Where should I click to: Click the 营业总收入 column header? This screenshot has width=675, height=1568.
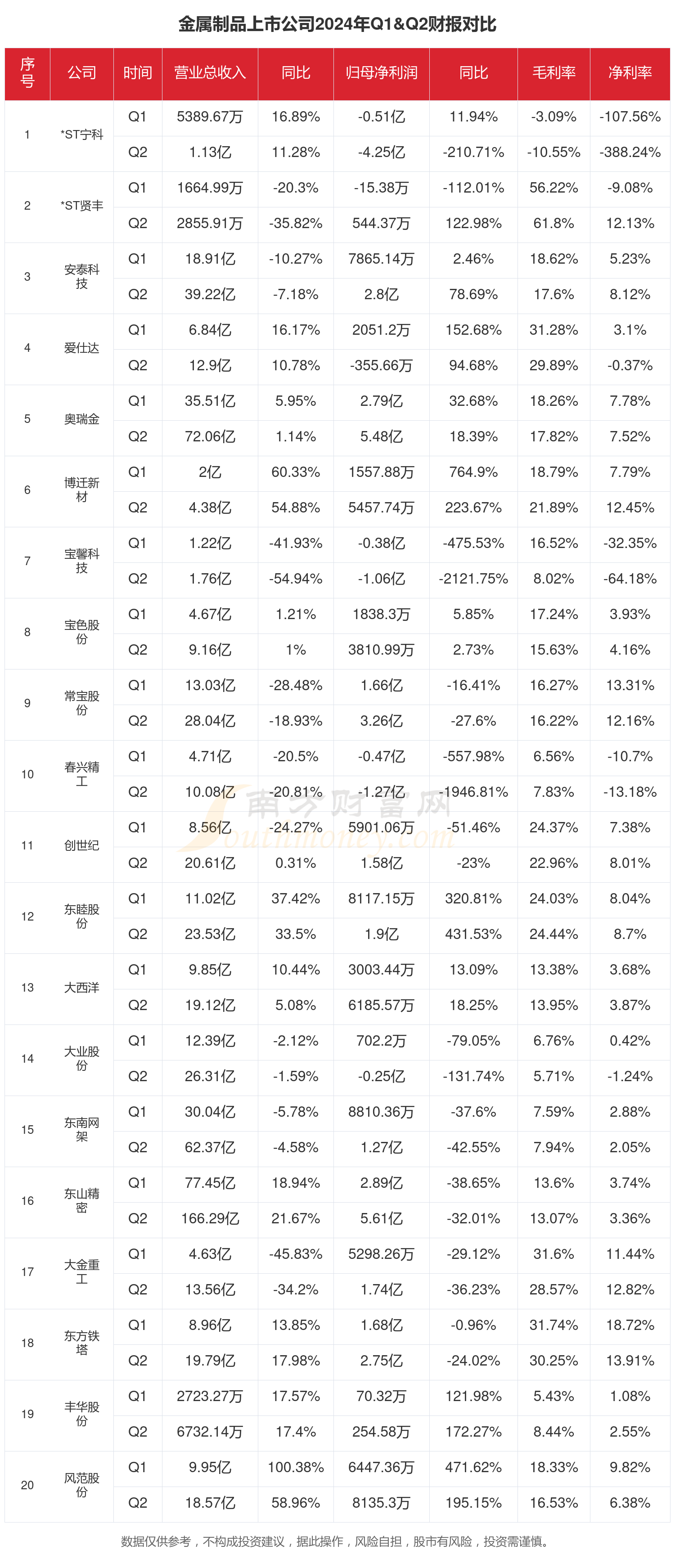tap(210, 74)
